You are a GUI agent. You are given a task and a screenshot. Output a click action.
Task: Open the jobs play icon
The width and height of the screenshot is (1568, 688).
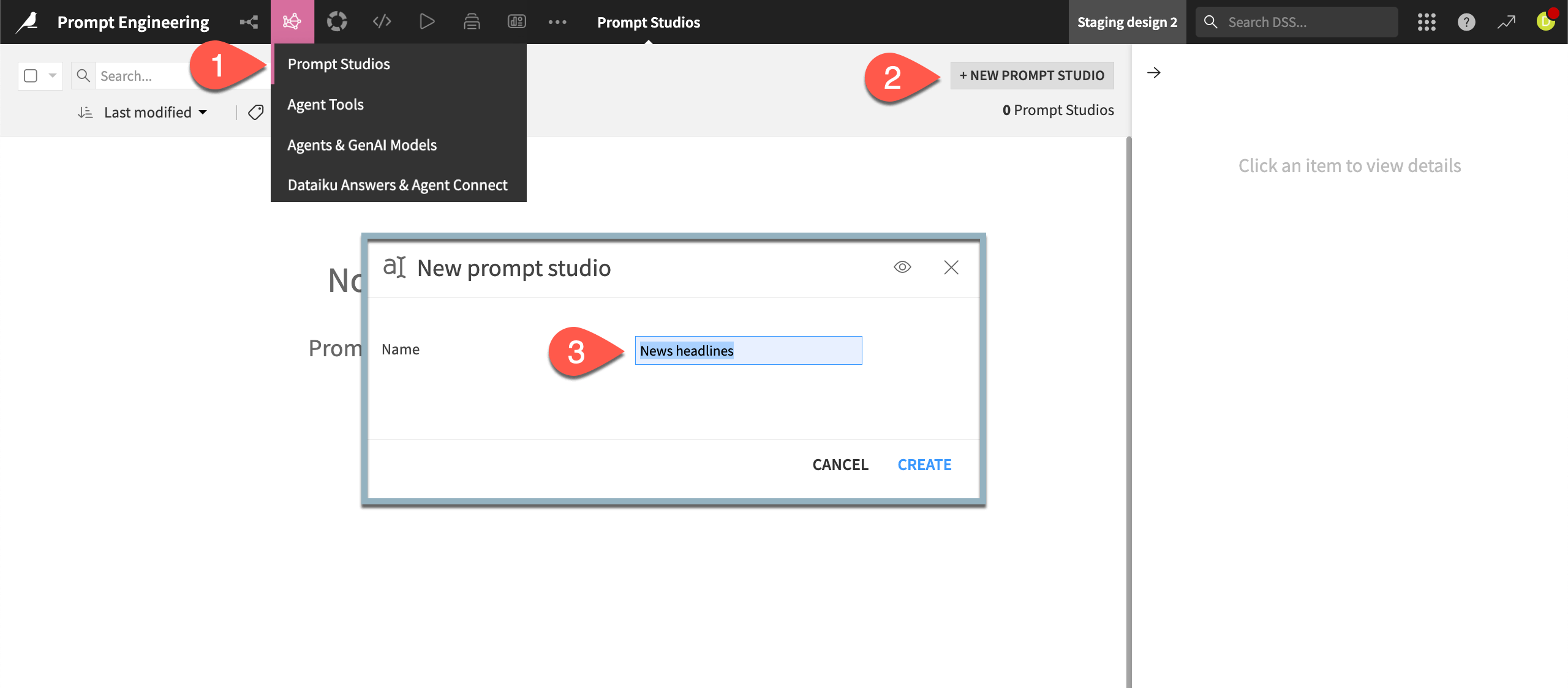(427, 21)
